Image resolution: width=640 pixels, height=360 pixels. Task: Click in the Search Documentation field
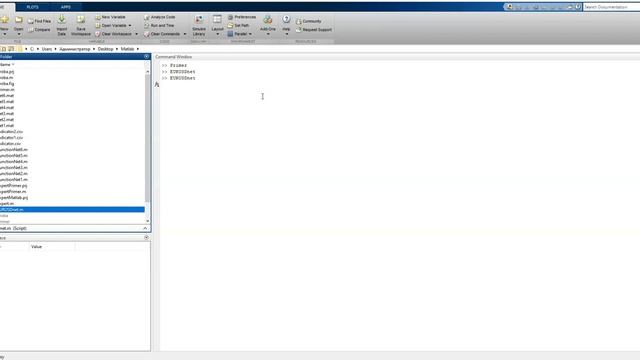[611, 7]
